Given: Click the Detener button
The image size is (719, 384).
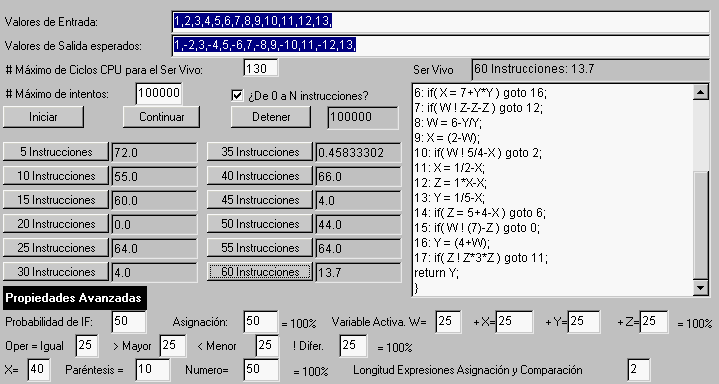Looking at the screenshot, I should click(x=271, y=117).
